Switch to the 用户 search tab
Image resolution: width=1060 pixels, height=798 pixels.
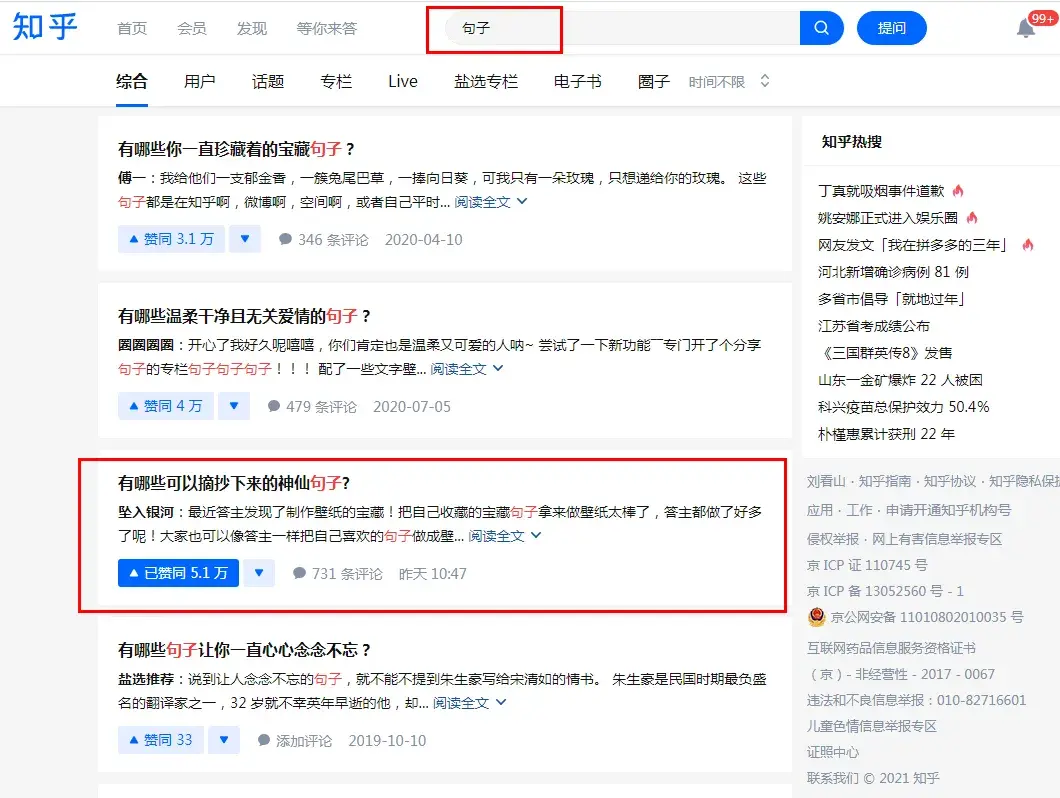coord(199,82)
